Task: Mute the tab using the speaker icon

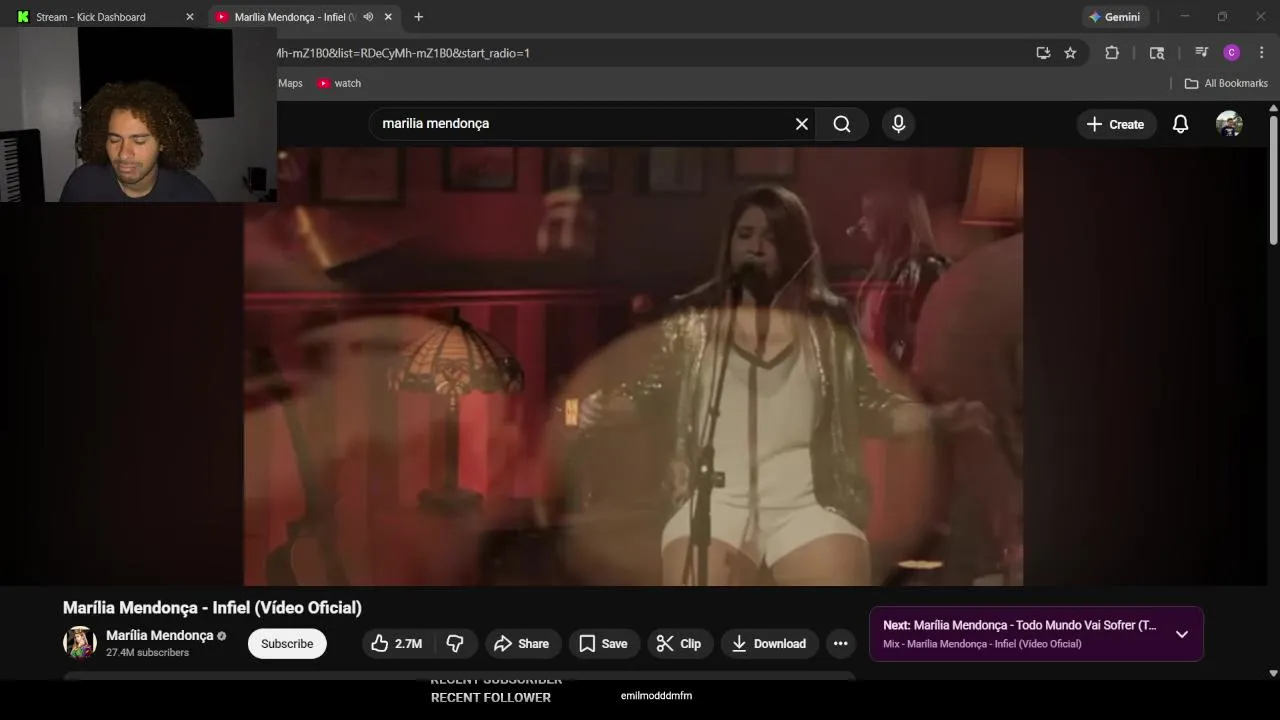Action: 368,17
